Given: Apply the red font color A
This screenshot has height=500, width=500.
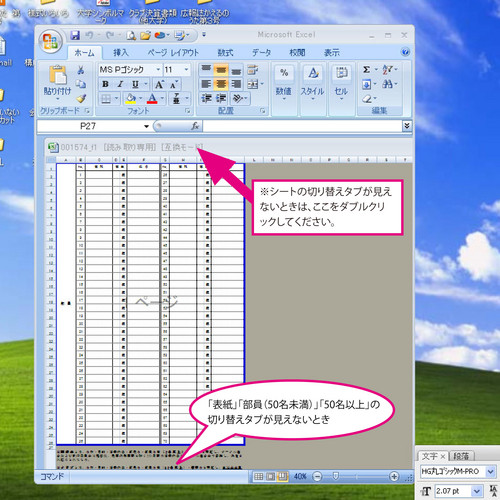Looking at the screenshot, I should click(x=152, y=99).
